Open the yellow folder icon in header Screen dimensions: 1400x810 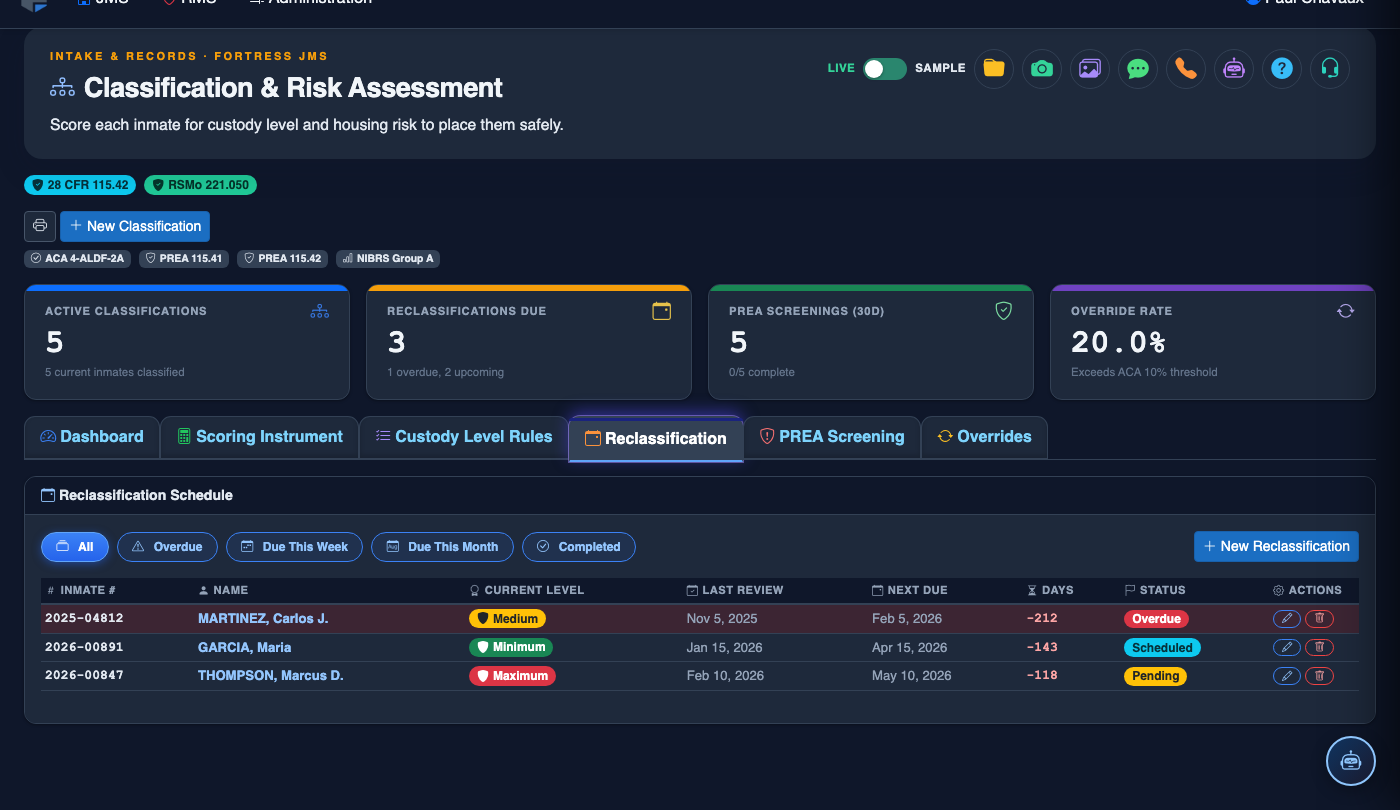(x=994, y=68)
